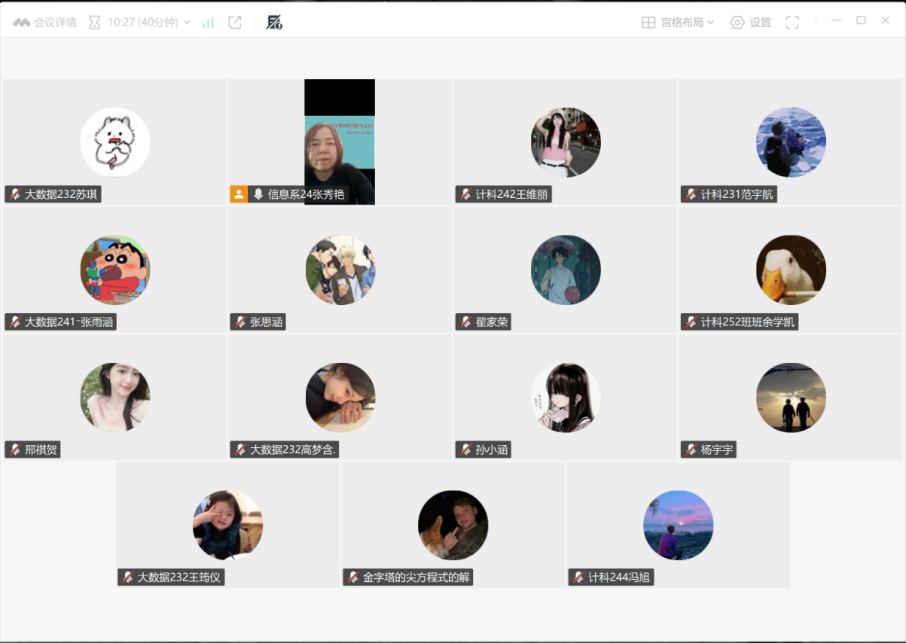Click the share/pop-out arrow icon

point(235,22)
